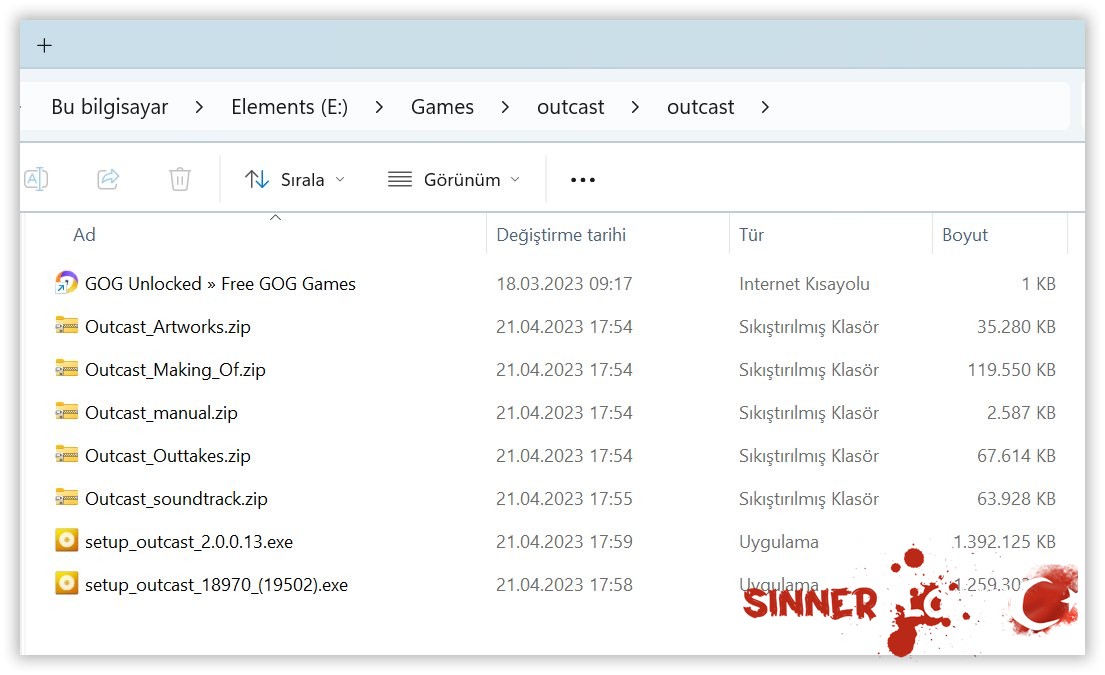Expand the chevron after the last outcast breadcrumb
The width and height of the screenshot is (1105, 675).
pyautogui.click(x=765, y=107)
